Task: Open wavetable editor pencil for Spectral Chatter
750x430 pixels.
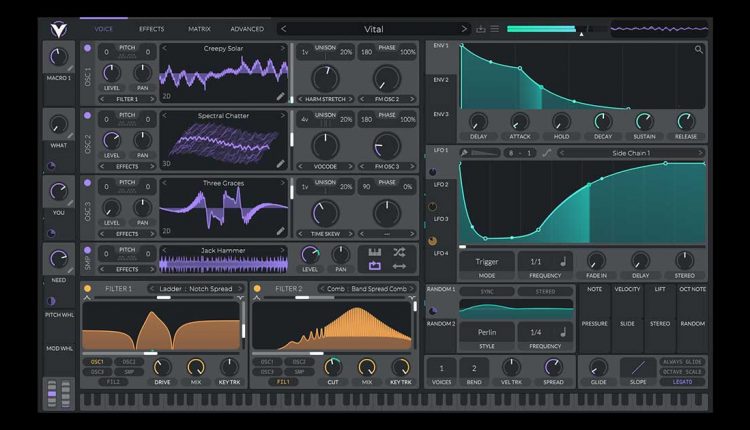Action: 281,164
